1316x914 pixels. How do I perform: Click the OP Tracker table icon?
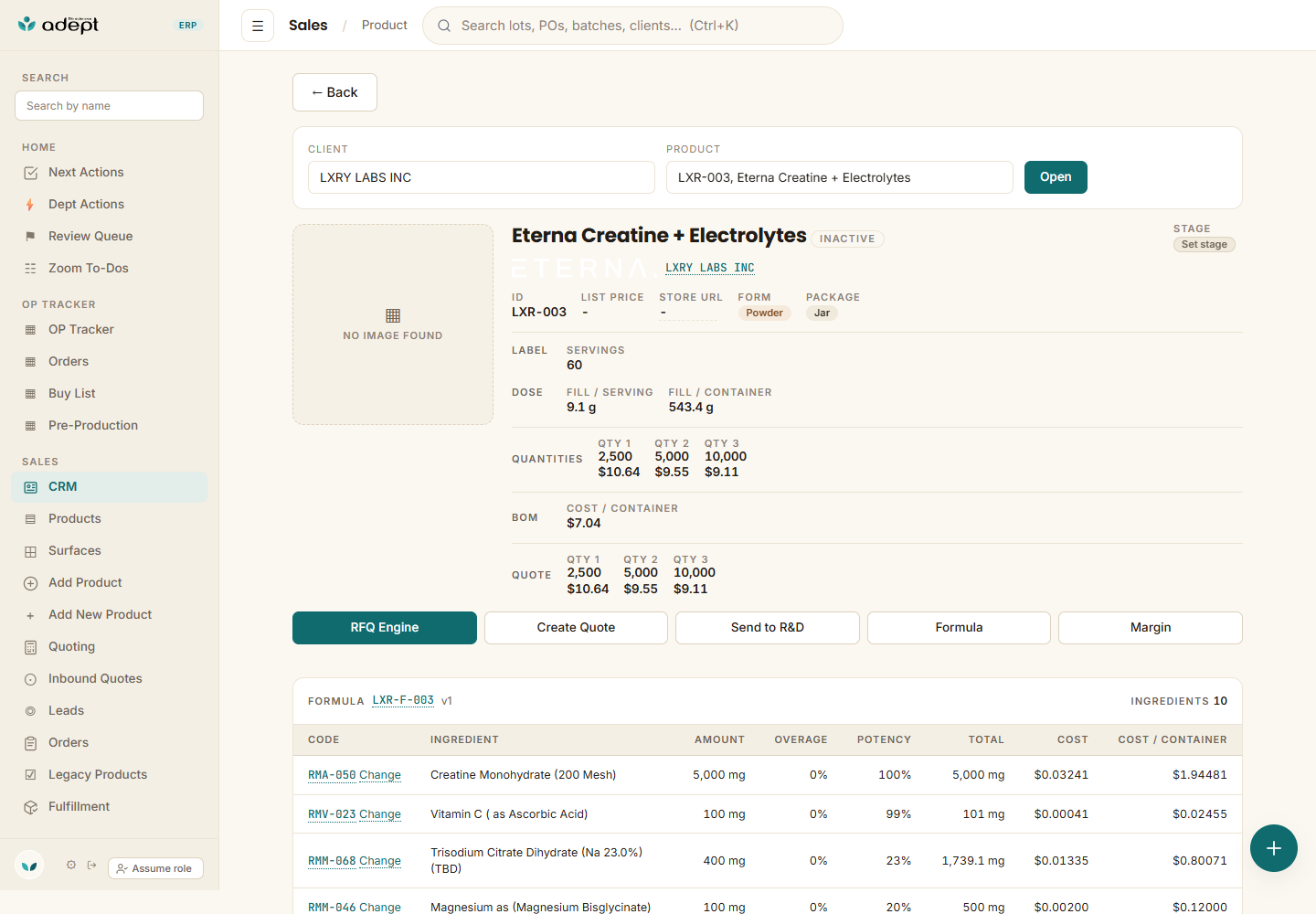(30, 330)
